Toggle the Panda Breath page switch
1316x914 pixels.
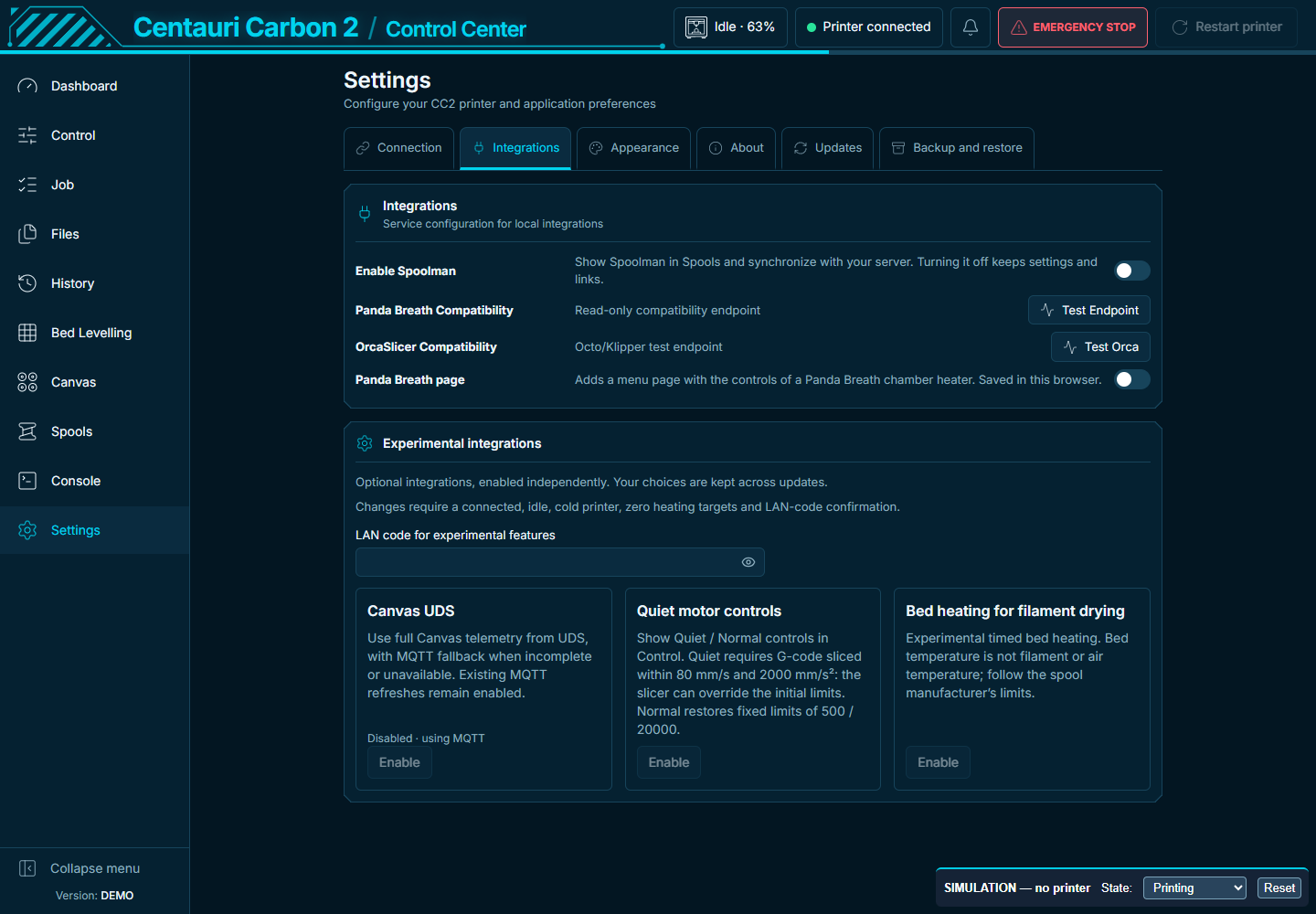tap(1132, 379)
